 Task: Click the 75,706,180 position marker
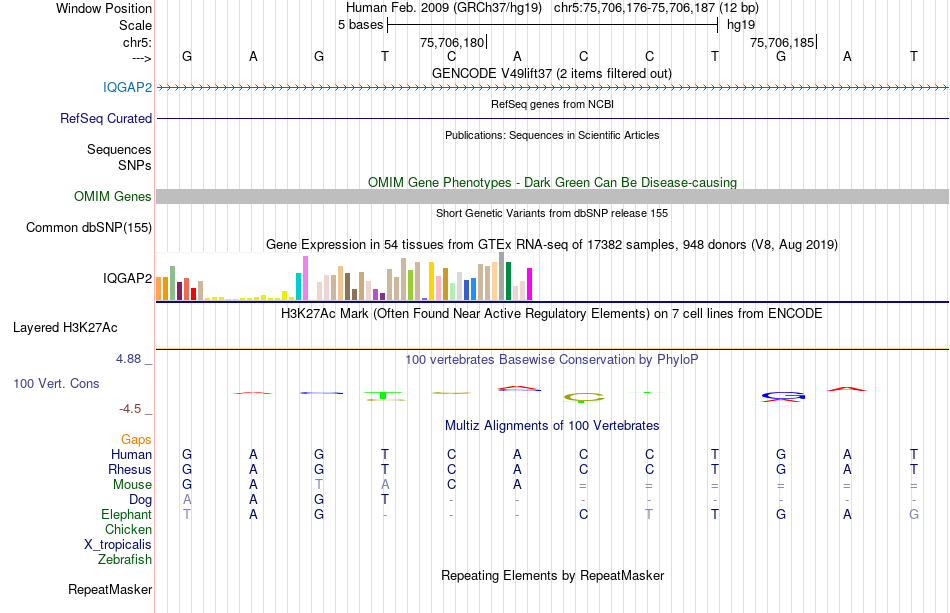click(453, 42)
